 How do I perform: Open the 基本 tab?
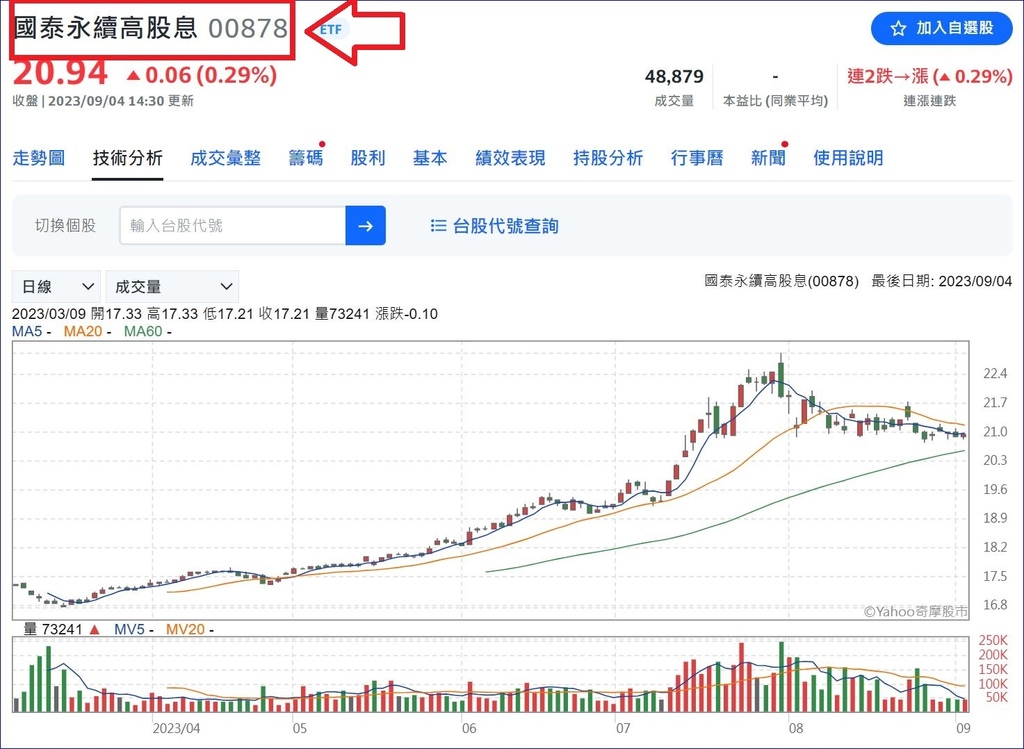430,158
